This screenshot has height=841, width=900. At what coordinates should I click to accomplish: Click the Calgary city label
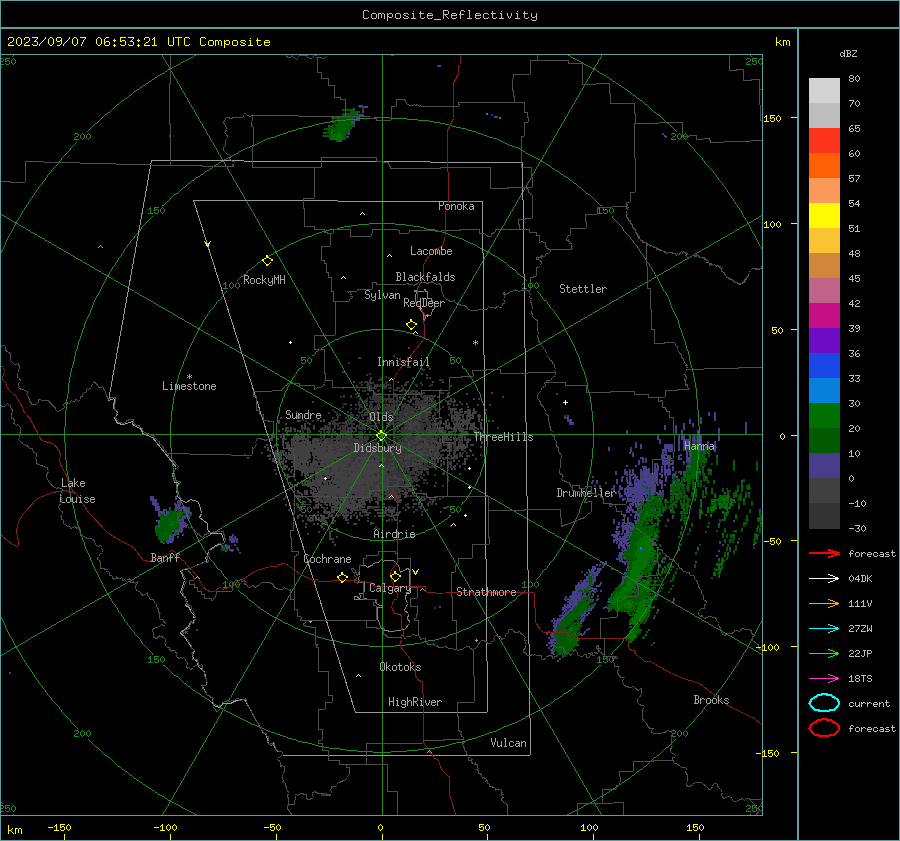pos(390,588)
